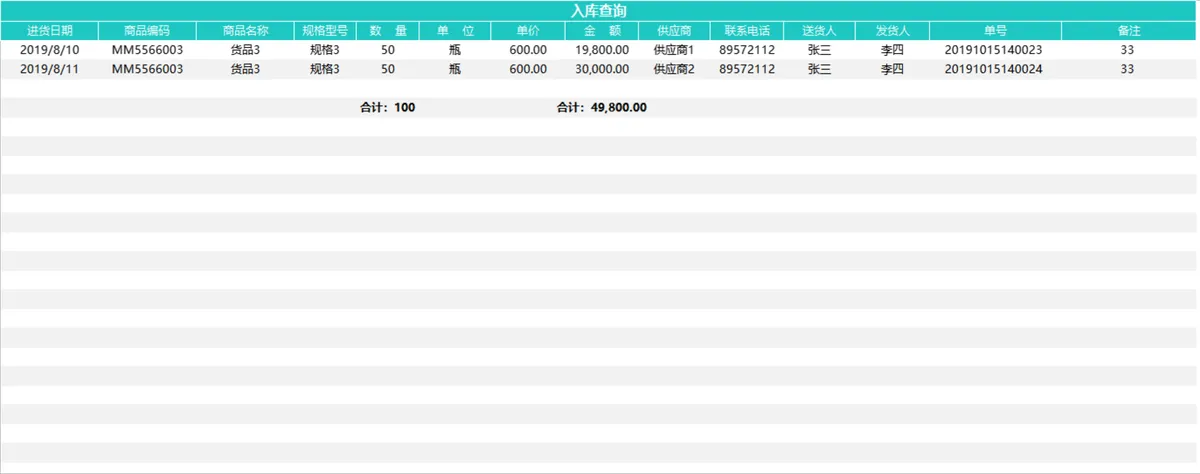Click the supplier cell 供应商2
This screenshot has height=474, width=1200.
click(x=674, y=69)
